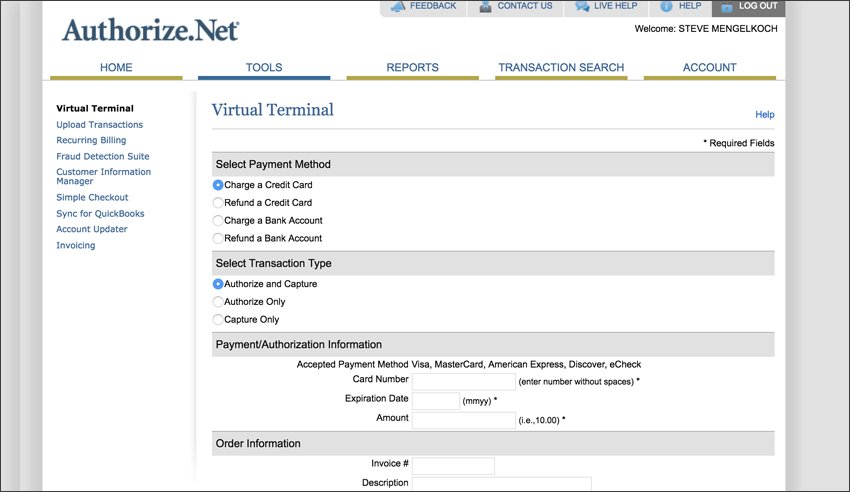Open Account Updater link
Viewport: 850px width, 492px height.
92,229
